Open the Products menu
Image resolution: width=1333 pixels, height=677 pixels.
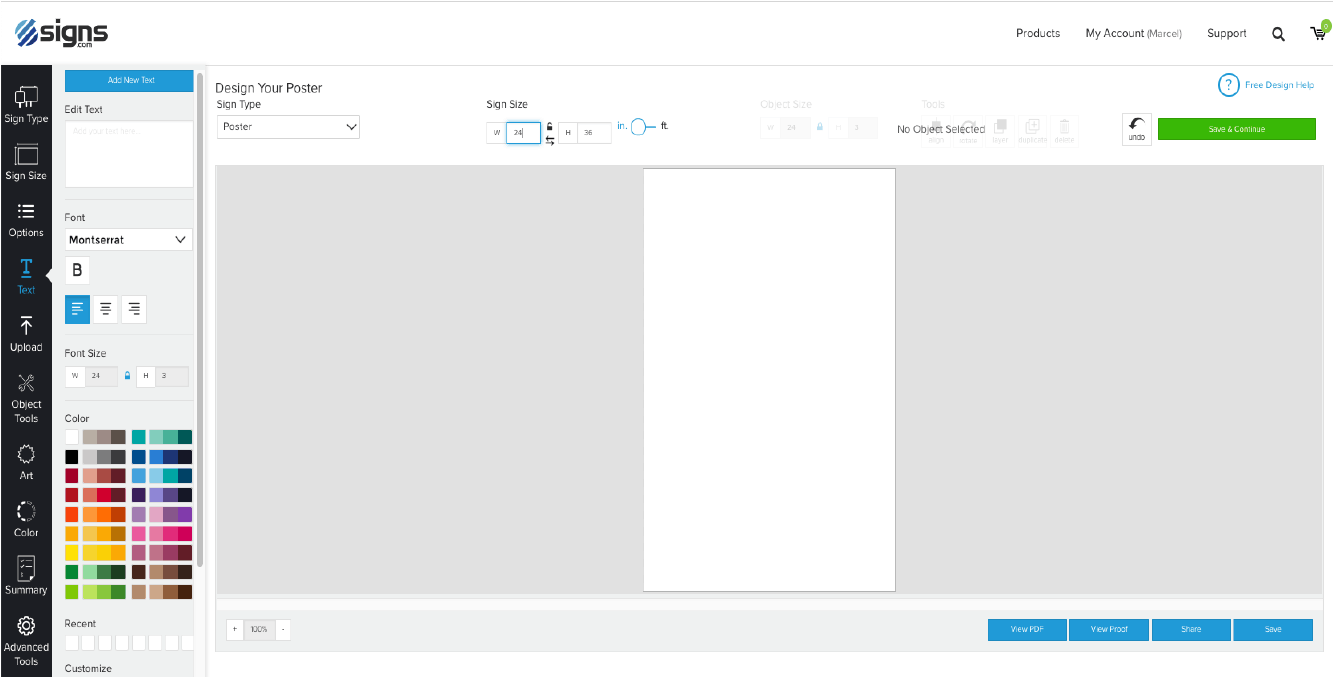click(1037, 34)
